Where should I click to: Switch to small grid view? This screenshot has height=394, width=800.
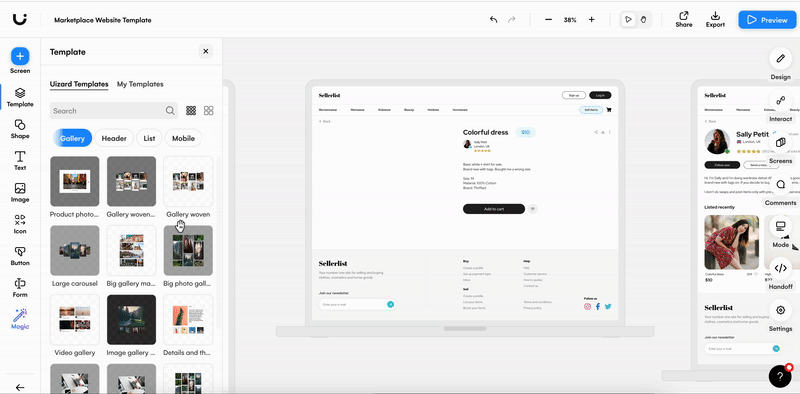pyautogui.click(x=191, y=111)
